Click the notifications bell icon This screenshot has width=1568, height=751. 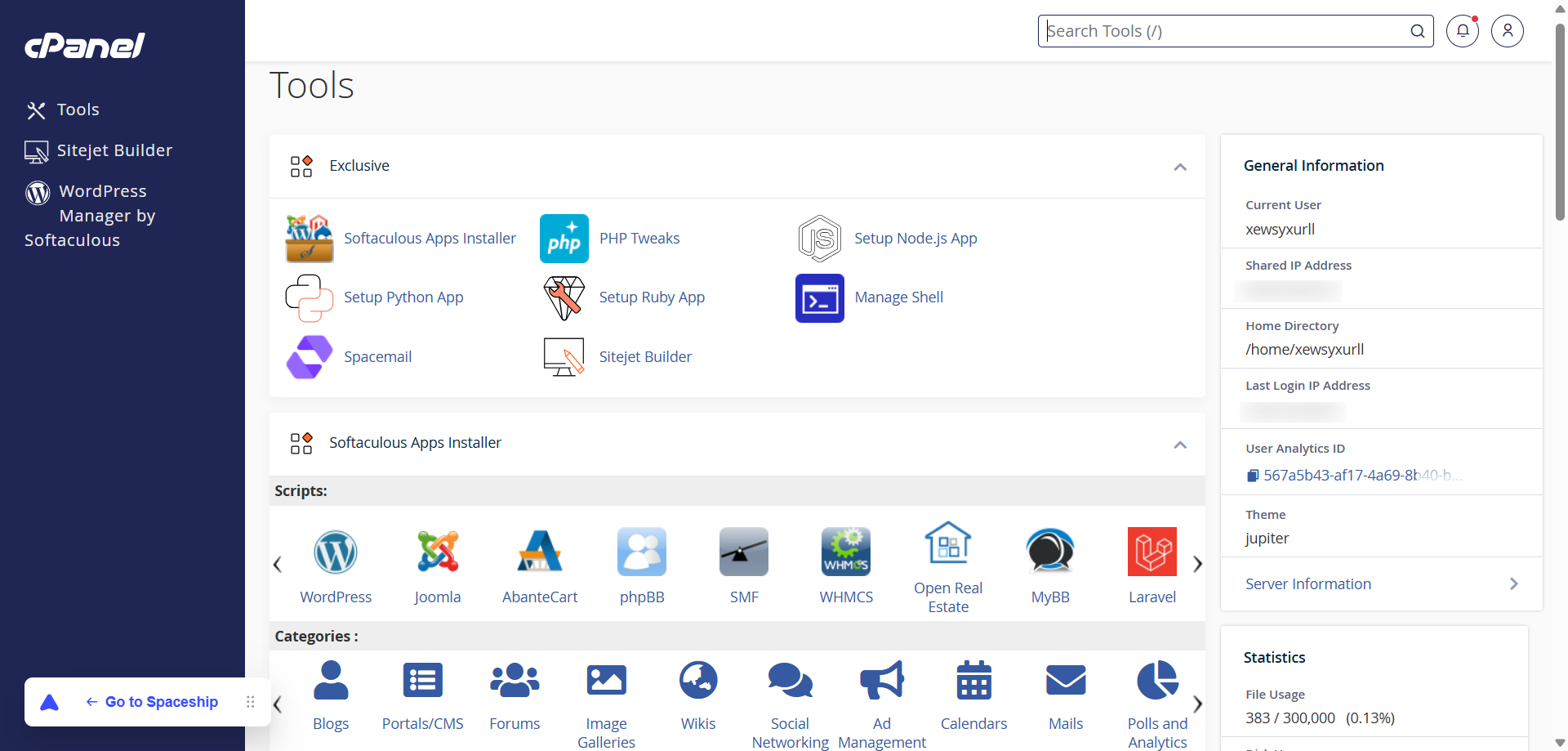[1462, 31]
